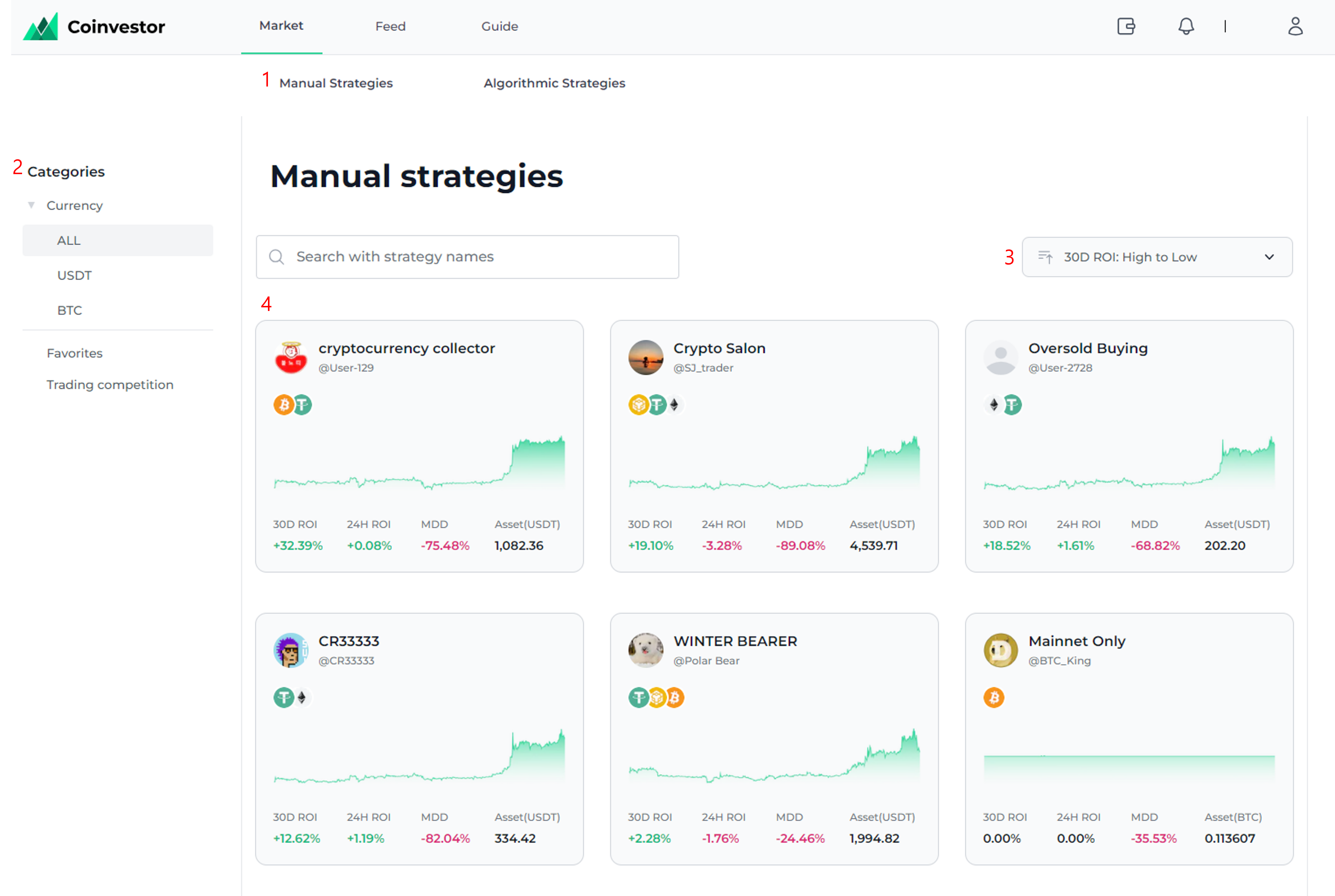Click the Mainnet Only Doge avatar

point(1001,650)
